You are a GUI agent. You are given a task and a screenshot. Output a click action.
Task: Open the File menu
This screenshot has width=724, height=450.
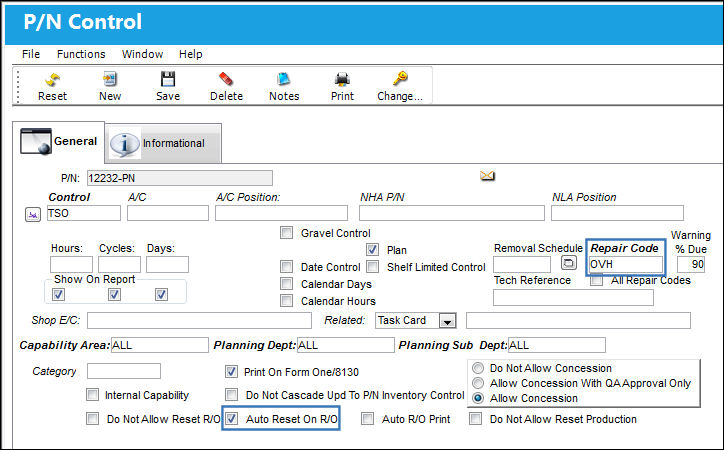click(x=31, y=54)
